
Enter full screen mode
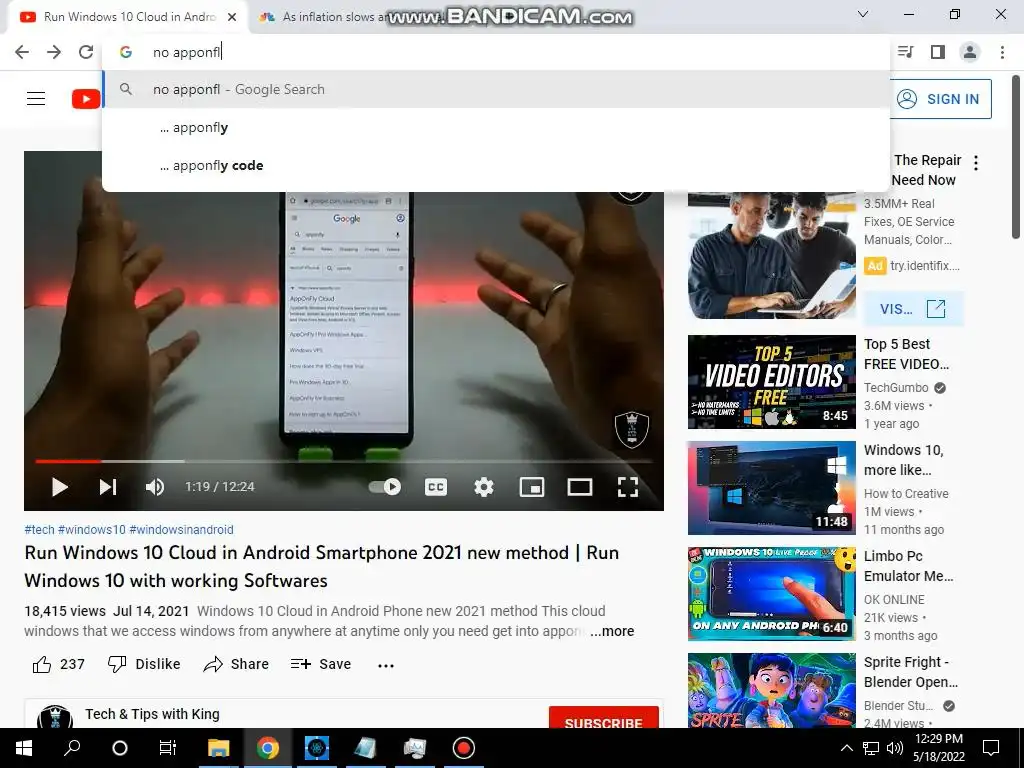click(x=628, y=487)
